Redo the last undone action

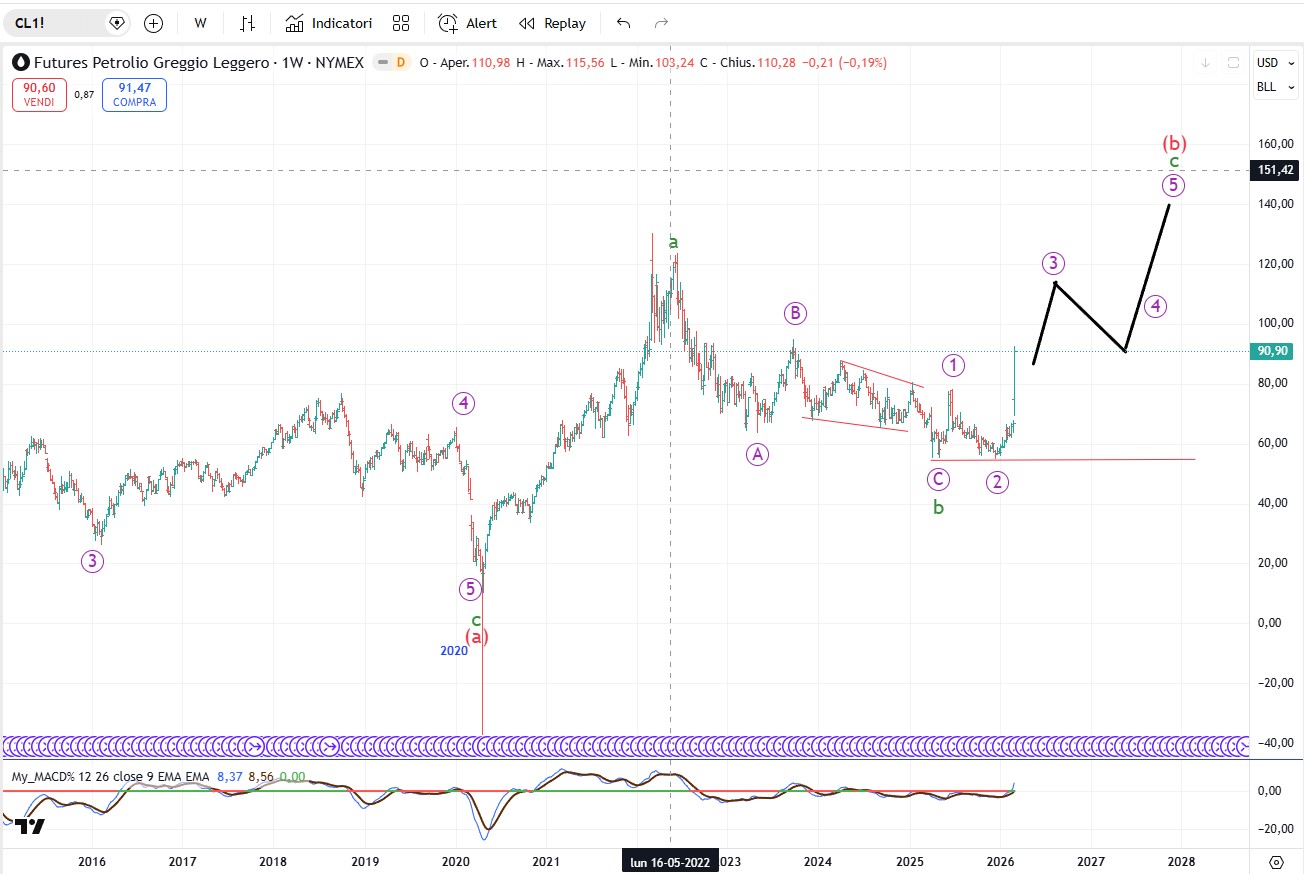point(660,23)
